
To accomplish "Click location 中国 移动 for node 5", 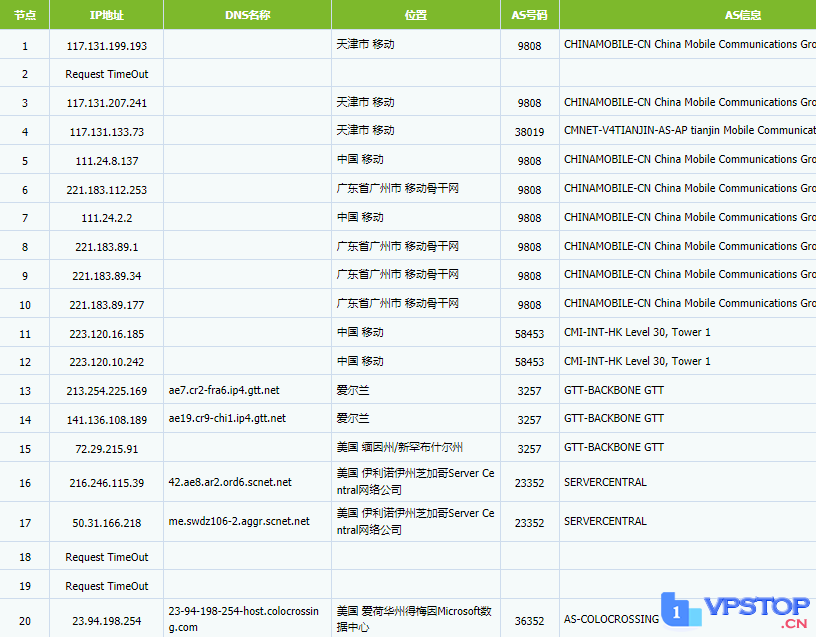I will click(x=360, y=159).
